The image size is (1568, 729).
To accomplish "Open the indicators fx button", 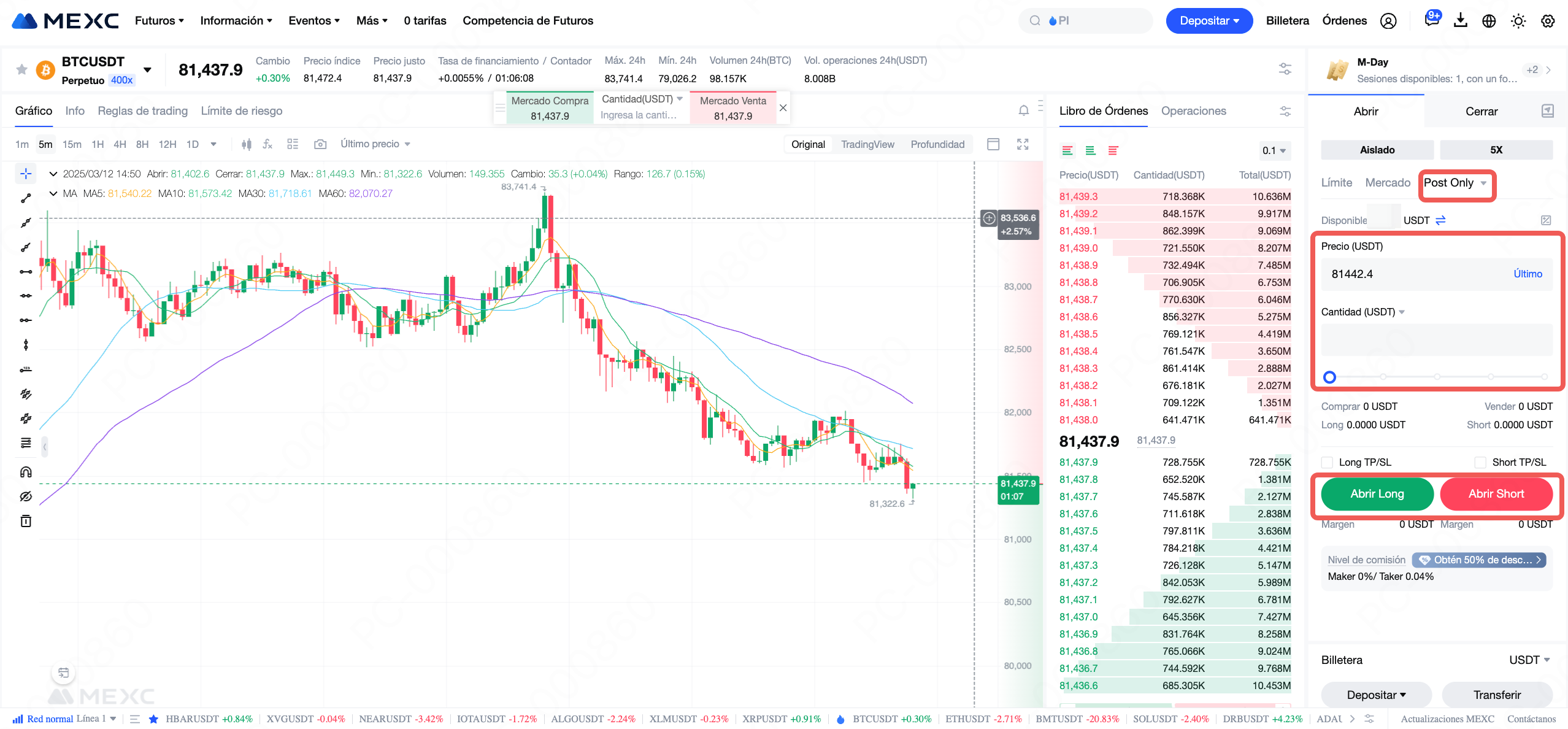I will 267,144.
